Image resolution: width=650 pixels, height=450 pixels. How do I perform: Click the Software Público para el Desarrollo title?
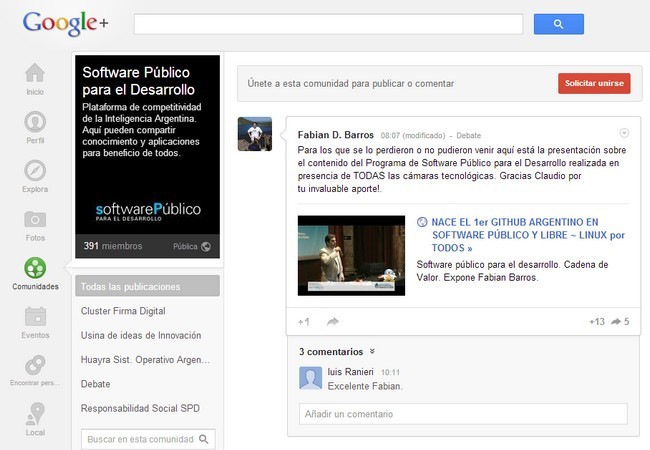coord(138,81)
